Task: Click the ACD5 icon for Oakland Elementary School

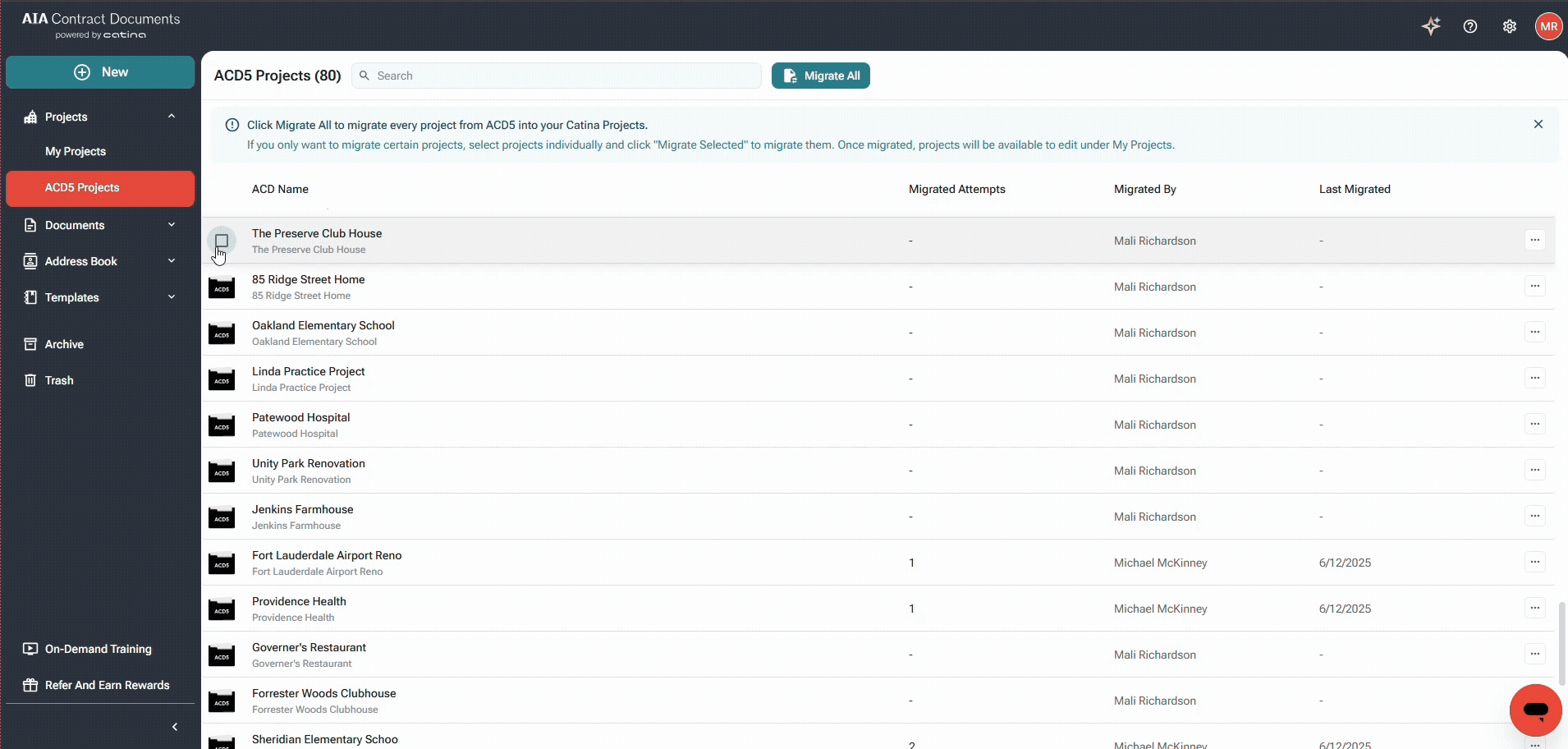Action: pyautogui.click(x=222, y=333)
